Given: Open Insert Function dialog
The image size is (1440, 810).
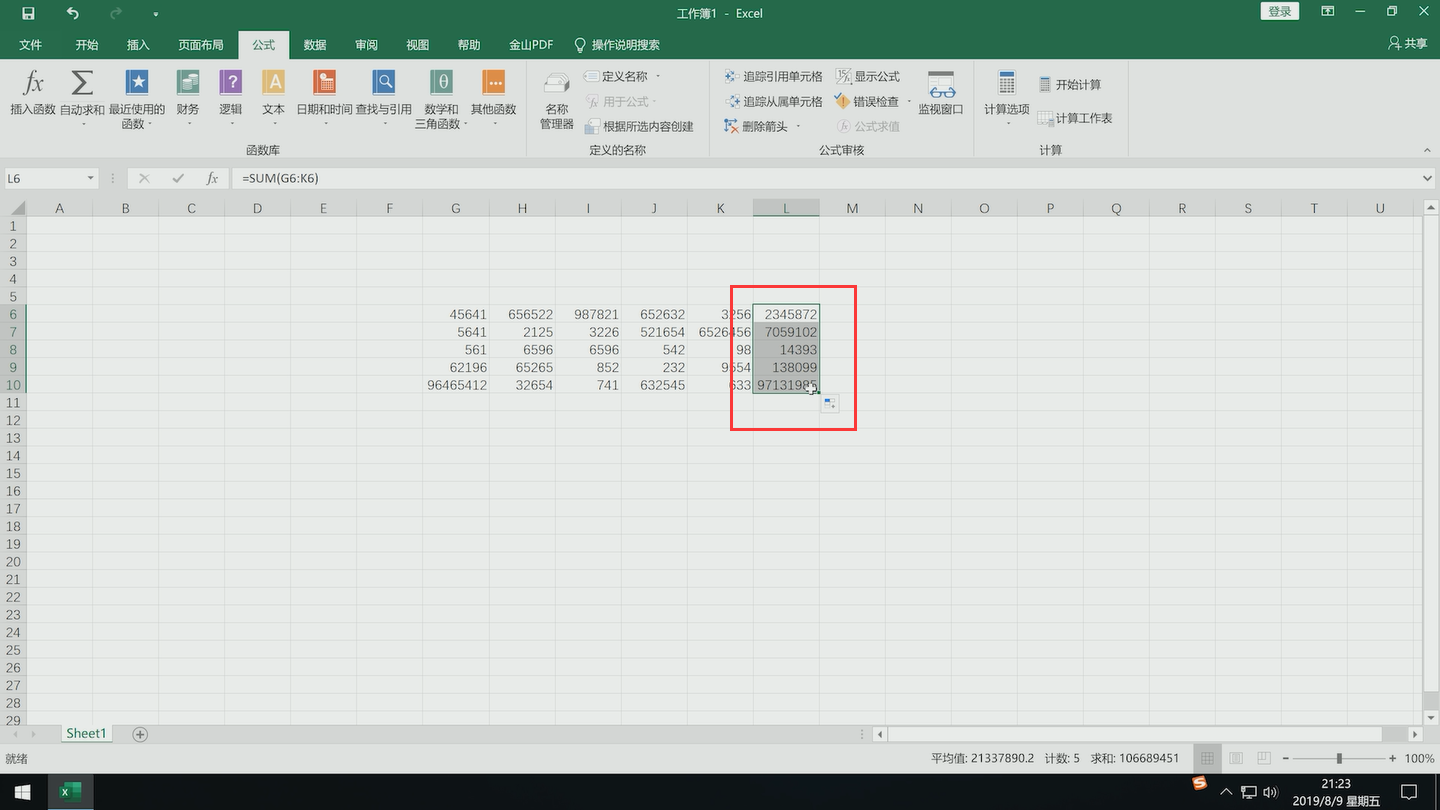Looking at the screenshot, I should coord(33,95).
